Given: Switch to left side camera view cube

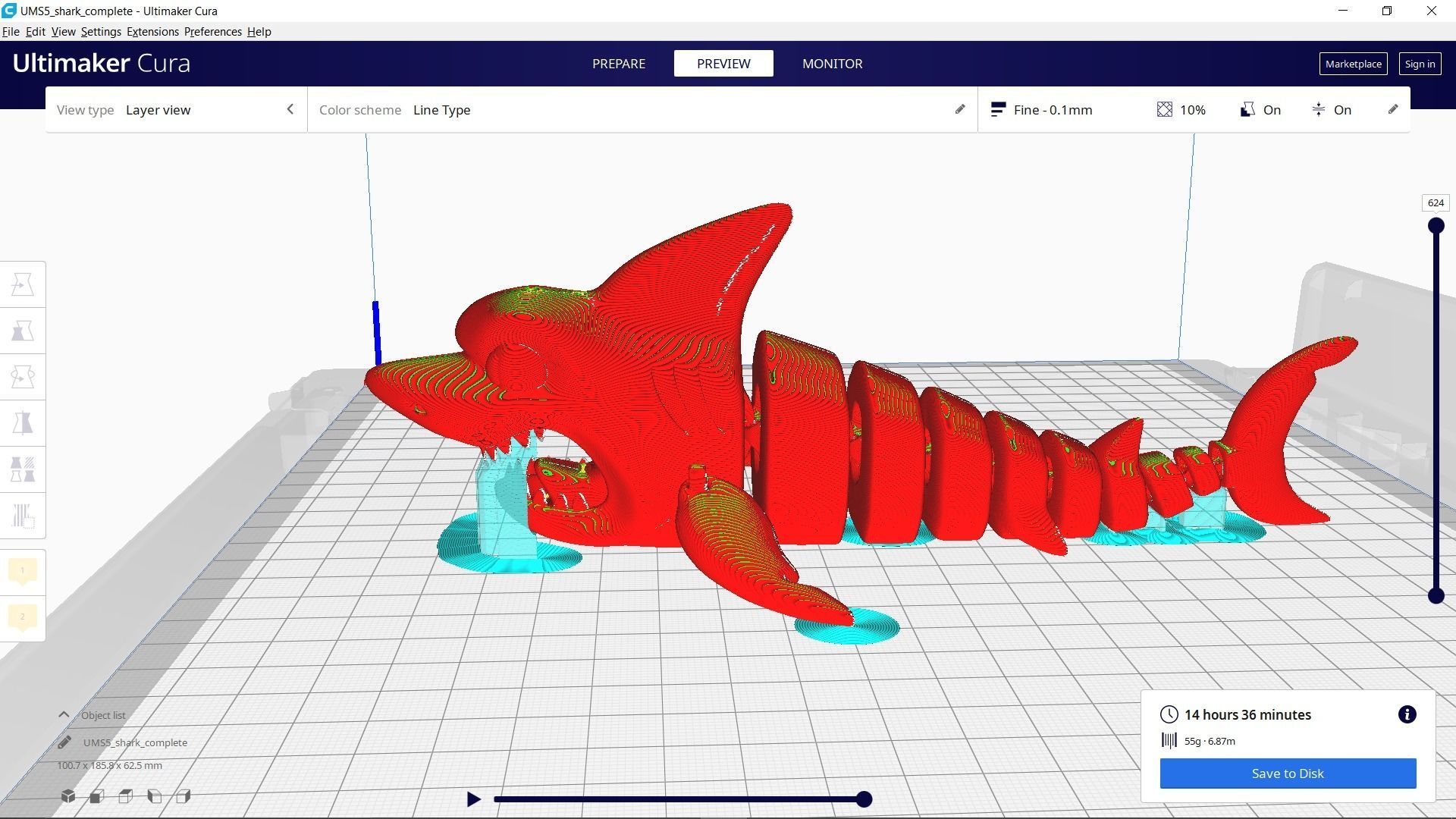Looking at the screenshot, I should [155, 796].
